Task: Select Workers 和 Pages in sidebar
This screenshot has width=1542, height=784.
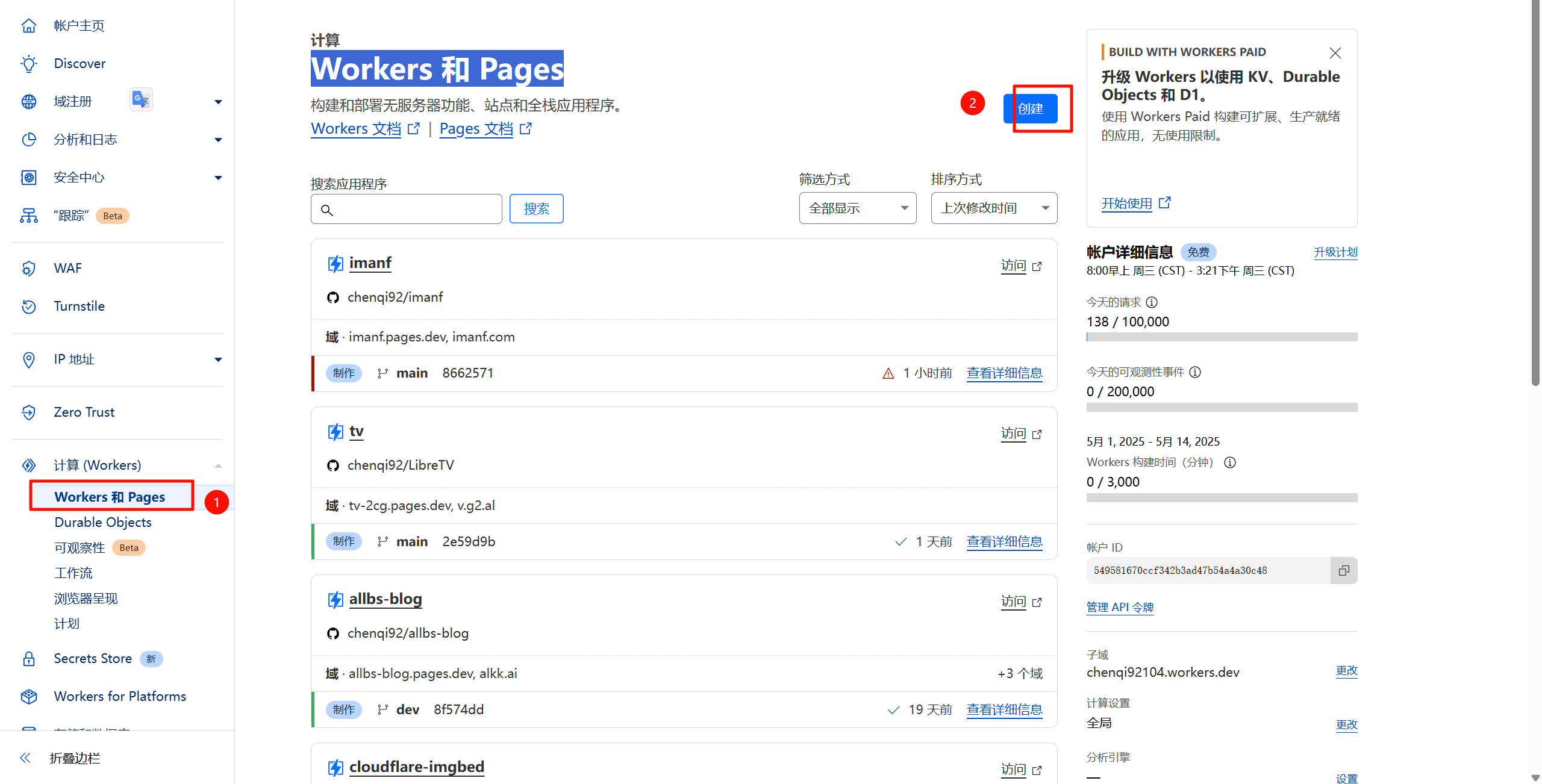Action: pos(110,497)
